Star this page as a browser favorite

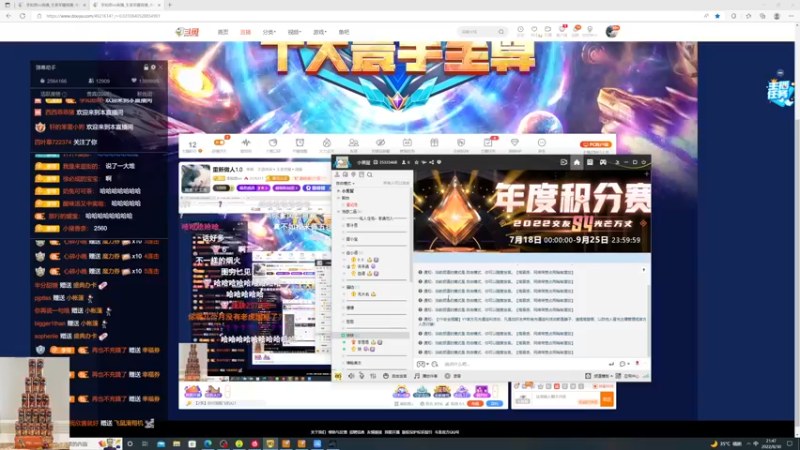point(717,16)
